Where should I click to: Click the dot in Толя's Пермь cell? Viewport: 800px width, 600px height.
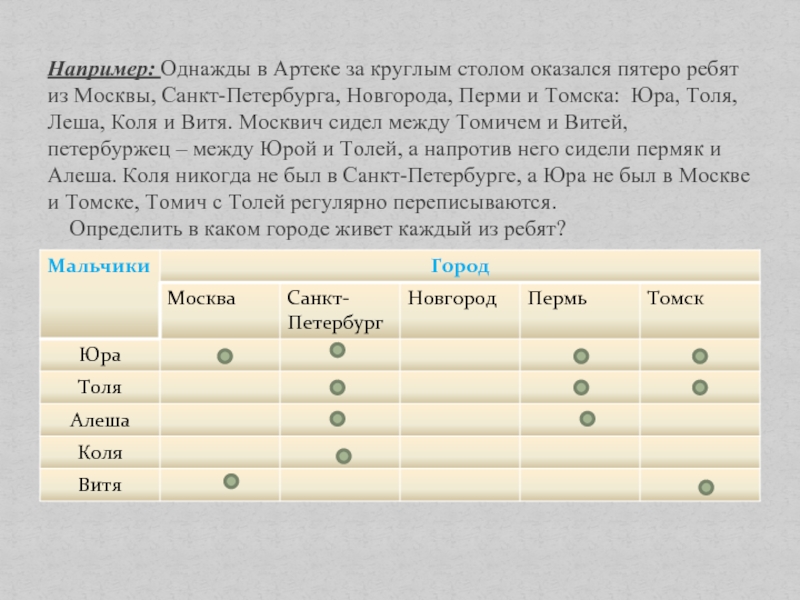click(581, 387)
